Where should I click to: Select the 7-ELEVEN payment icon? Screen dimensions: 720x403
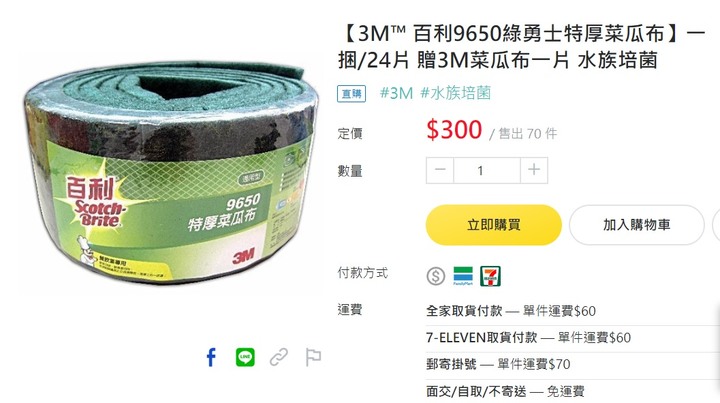[x=490, y=276]
